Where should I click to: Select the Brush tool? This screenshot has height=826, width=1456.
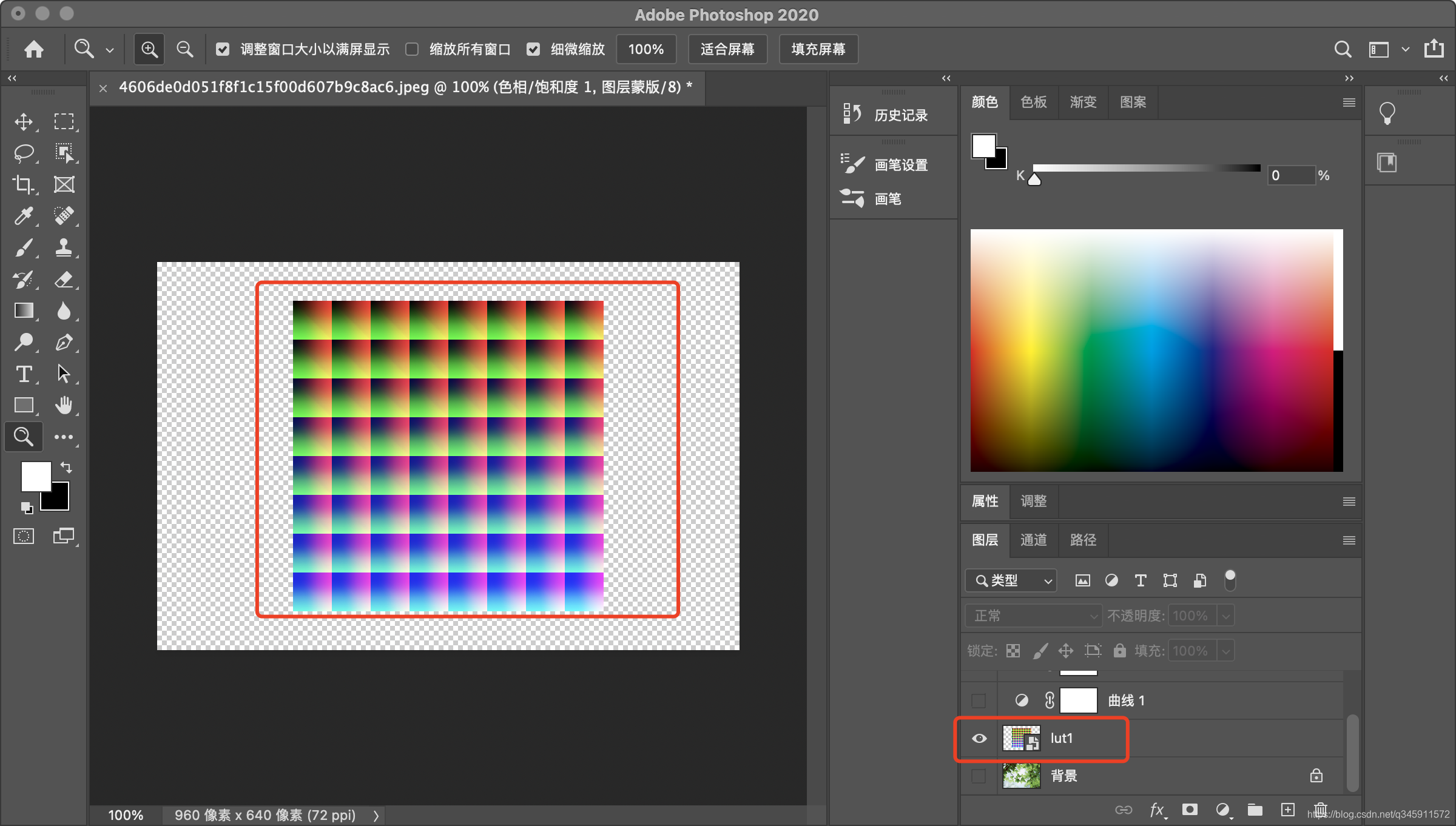pos(24,247)
